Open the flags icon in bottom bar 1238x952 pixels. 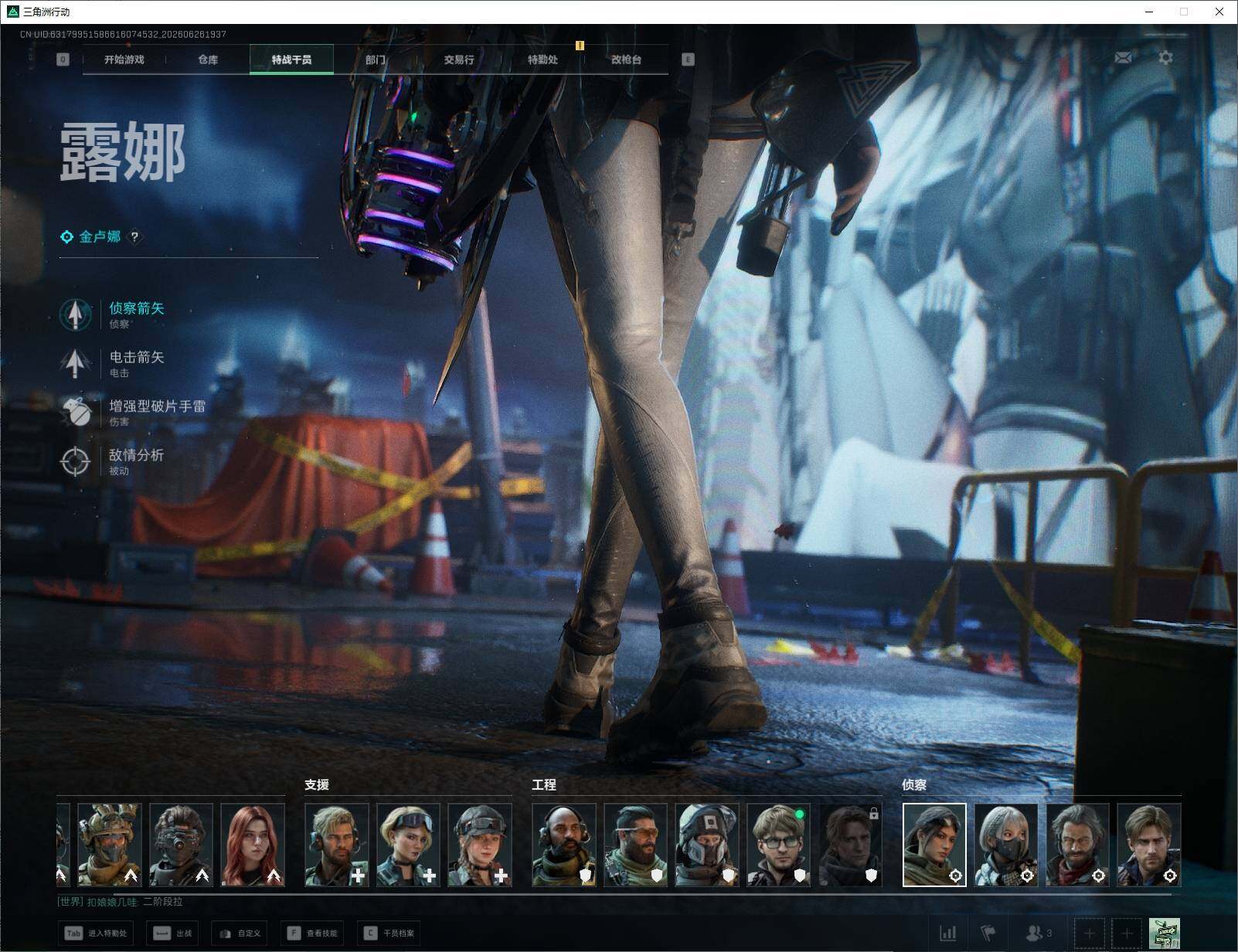point(988,933)
